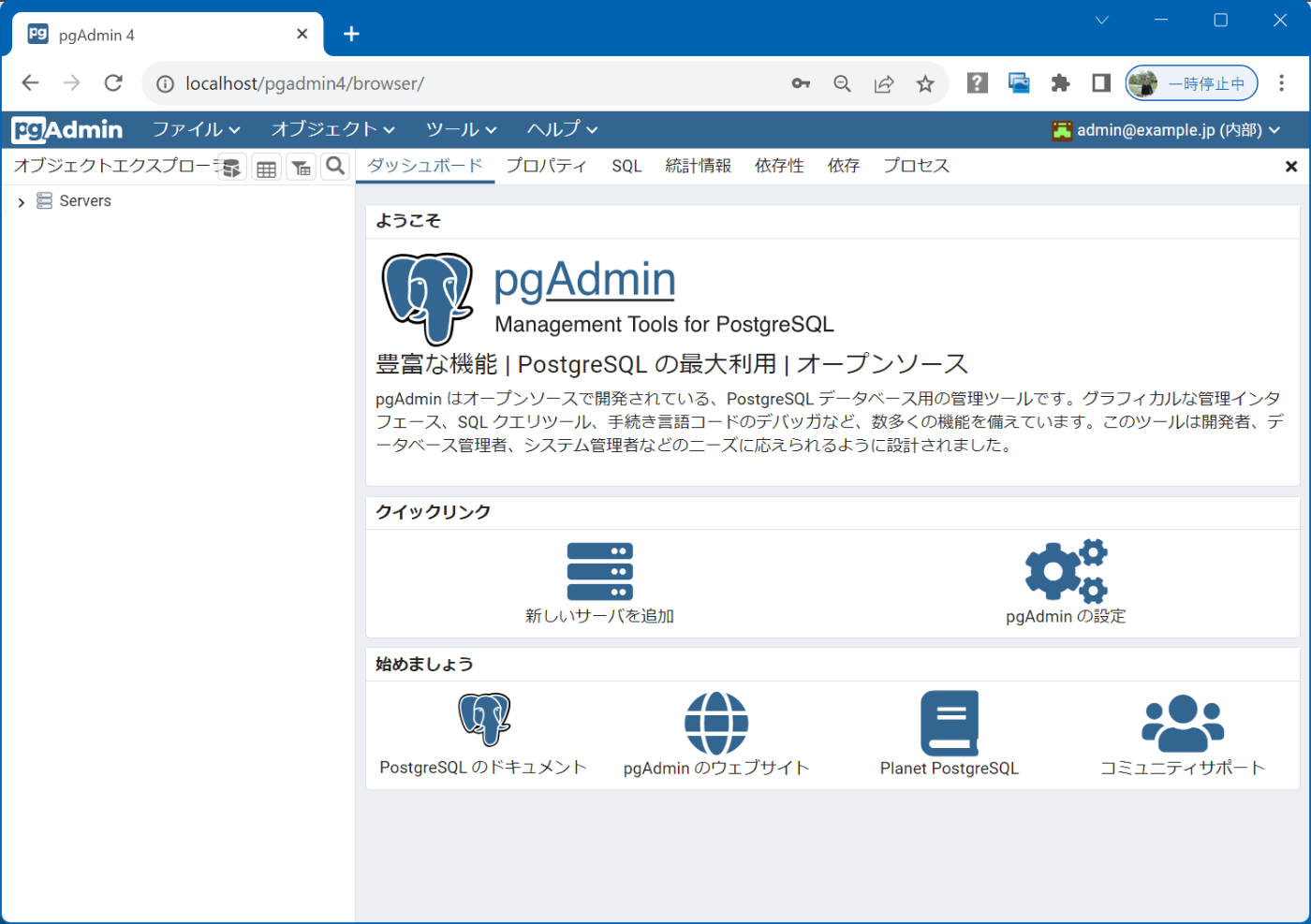Click the large elephant logo in welcome panel
This screenshot has height=924, width=1311.
427,299
